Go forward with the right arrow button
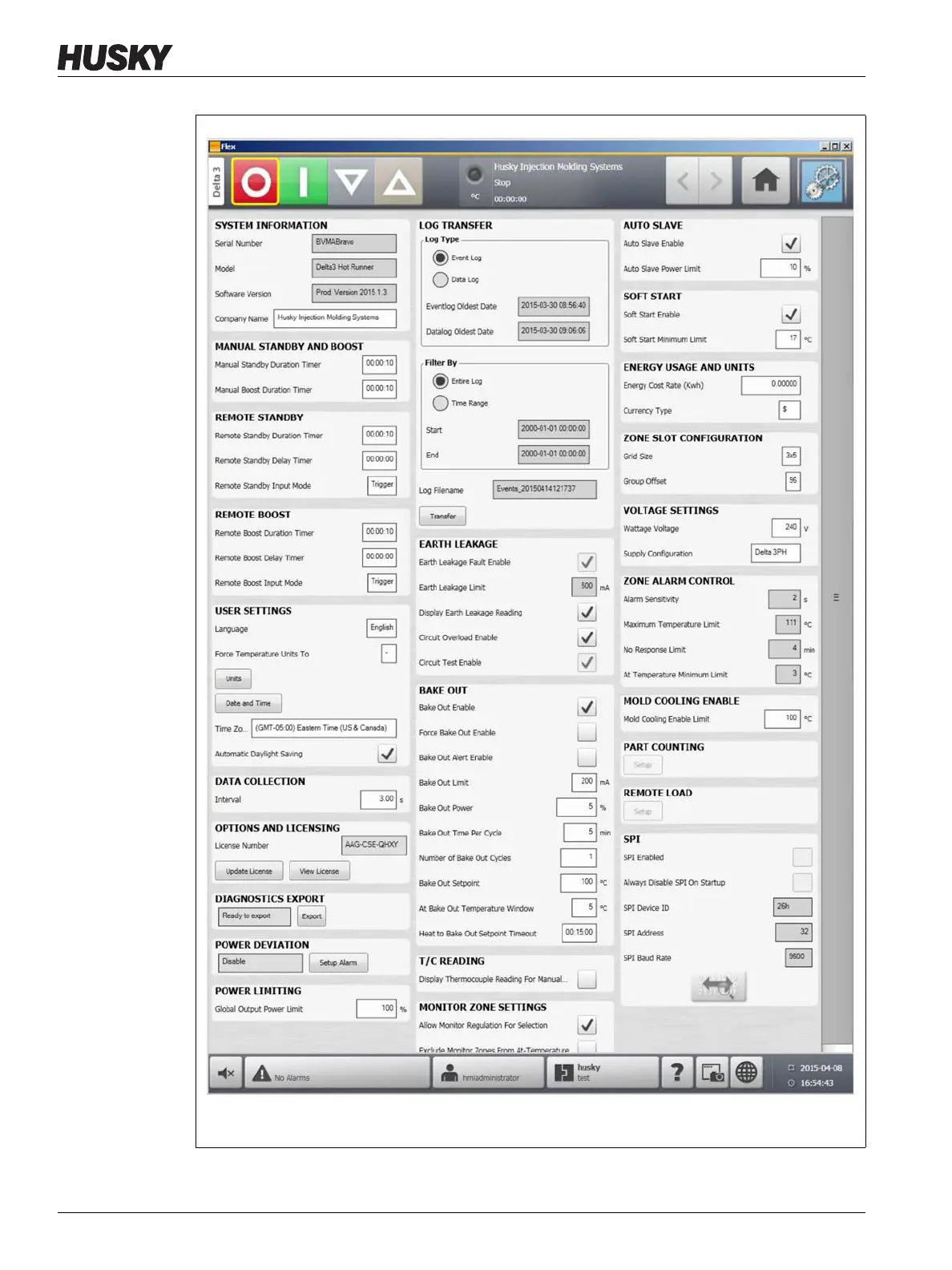 pos(716,180)
